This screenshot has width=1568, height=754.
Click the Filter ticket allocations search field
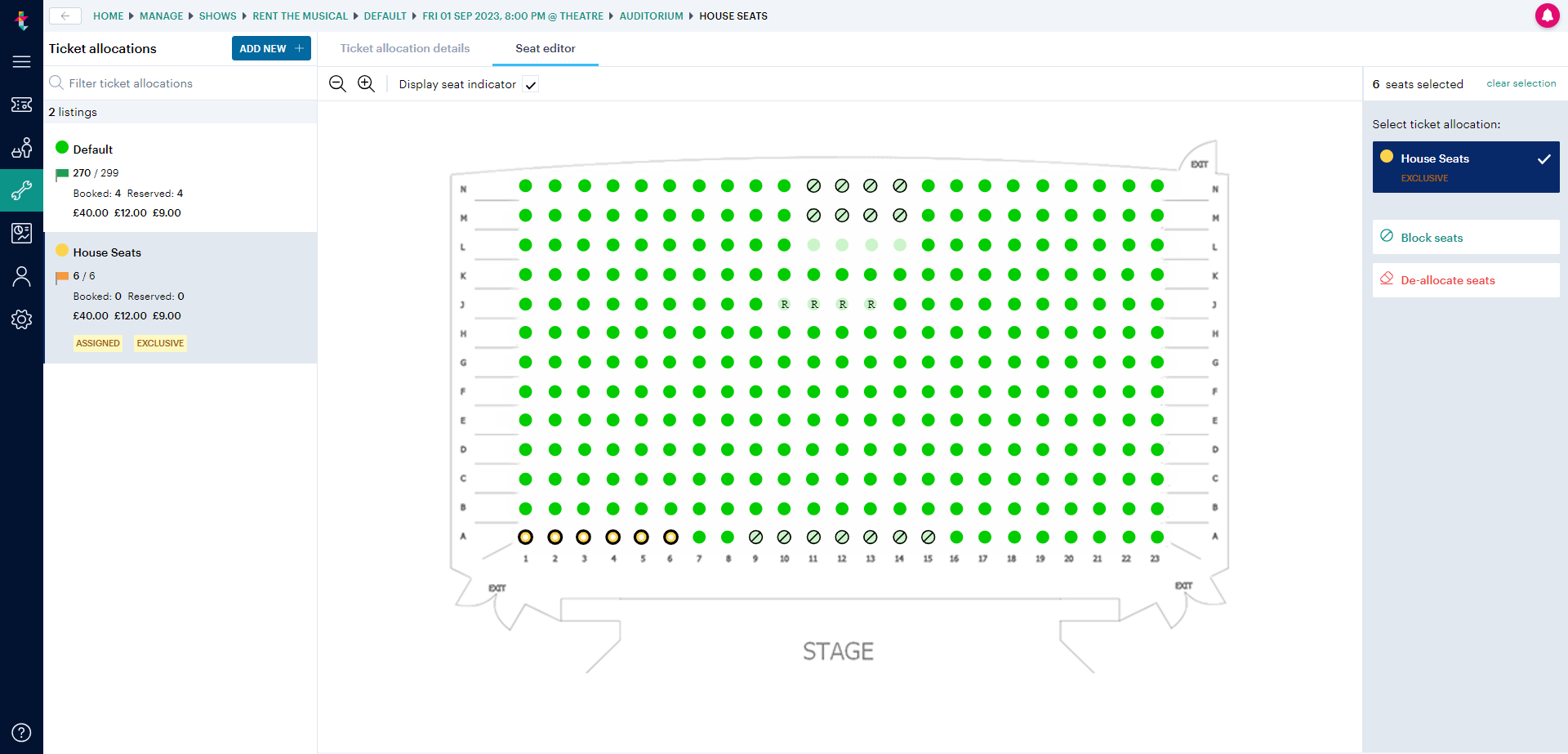point(163,83)
